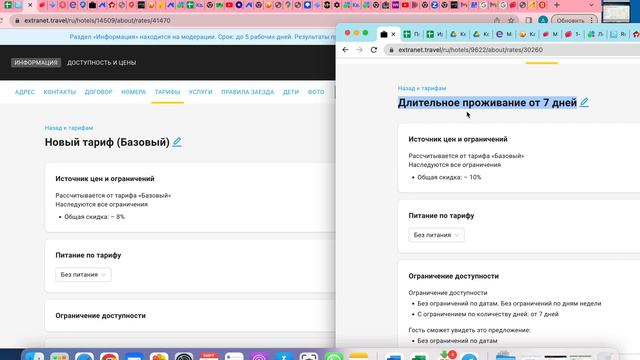Edit name of Новый тариф (Базовый) via pencil
Screen dimensions: 640x360
pyautogui.click(x=177, y=142)
